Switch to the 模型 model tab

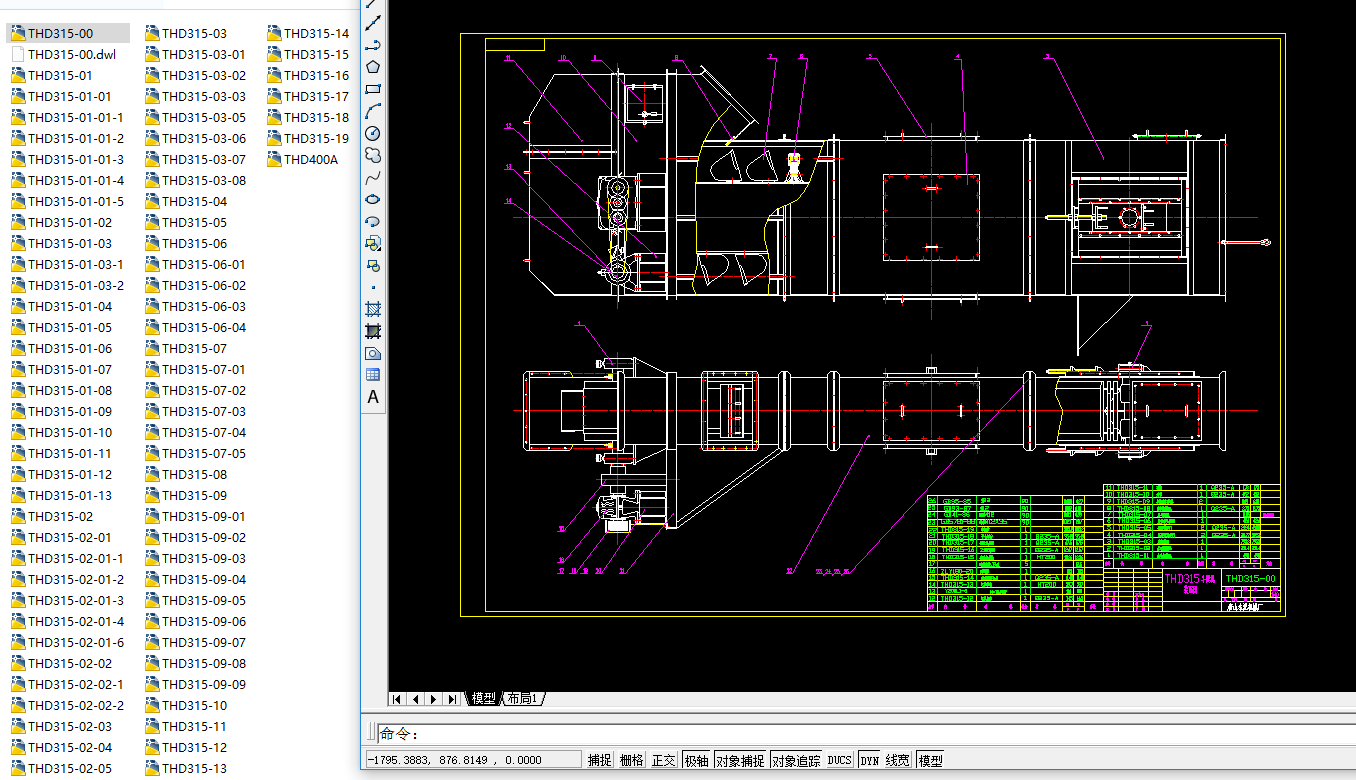click(484, 698)
